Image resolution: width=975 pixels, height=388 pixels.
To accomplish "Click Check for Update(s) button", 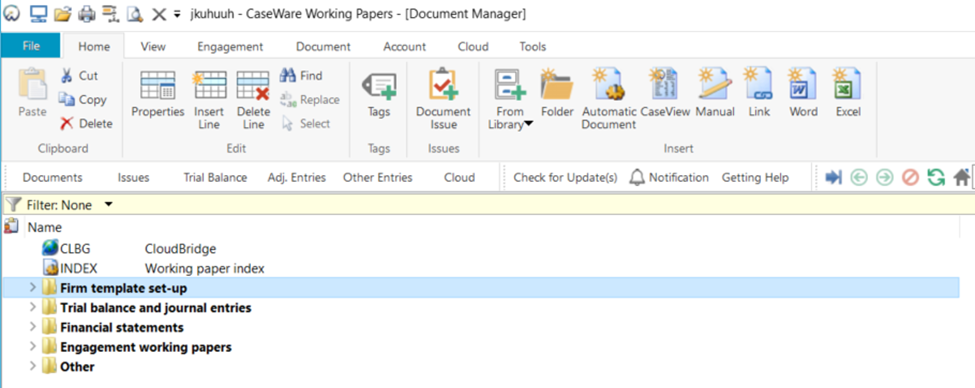I will tap(565, 178).
